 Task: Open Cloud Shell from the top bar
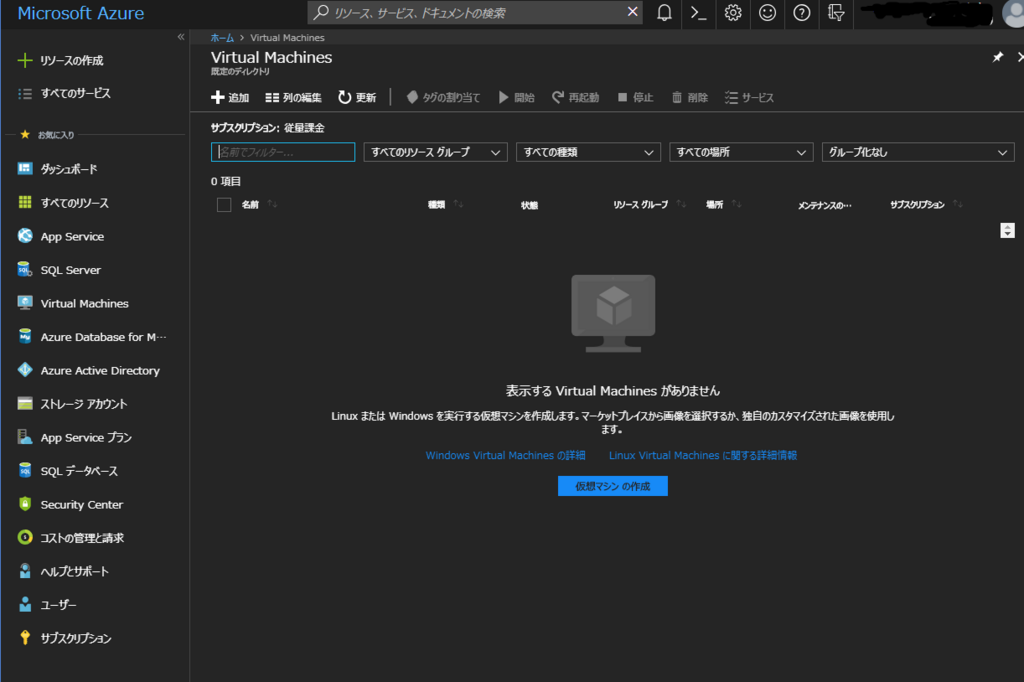698,14
